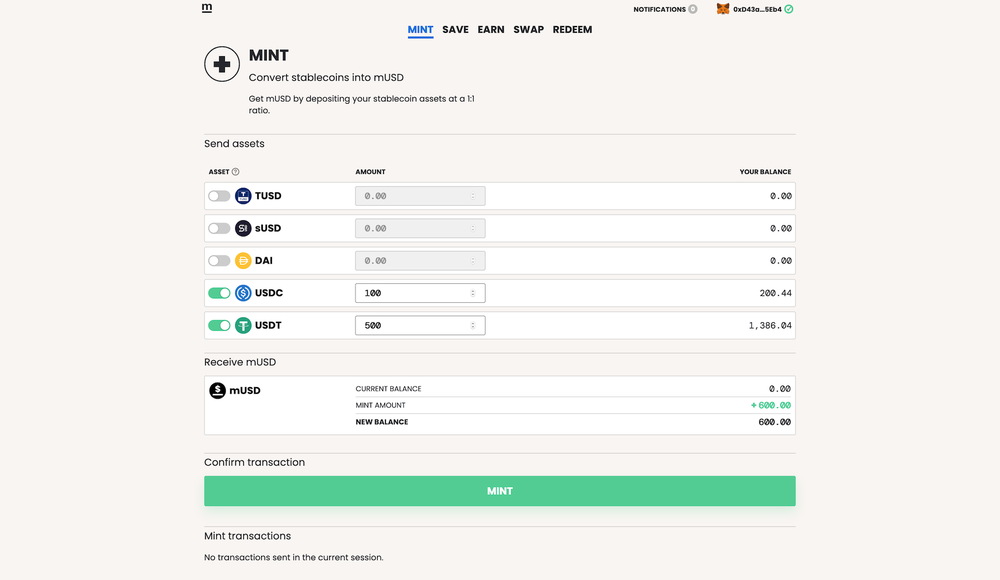Click the DAI amount stepper arrows

473,260
